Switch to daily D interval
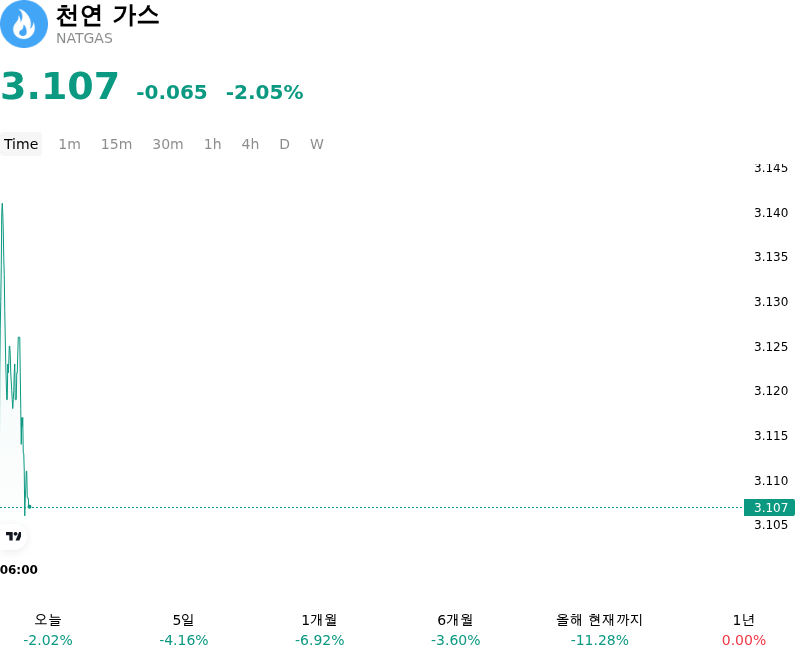This screenshot has height=660, width=800. tap(285, 144)
